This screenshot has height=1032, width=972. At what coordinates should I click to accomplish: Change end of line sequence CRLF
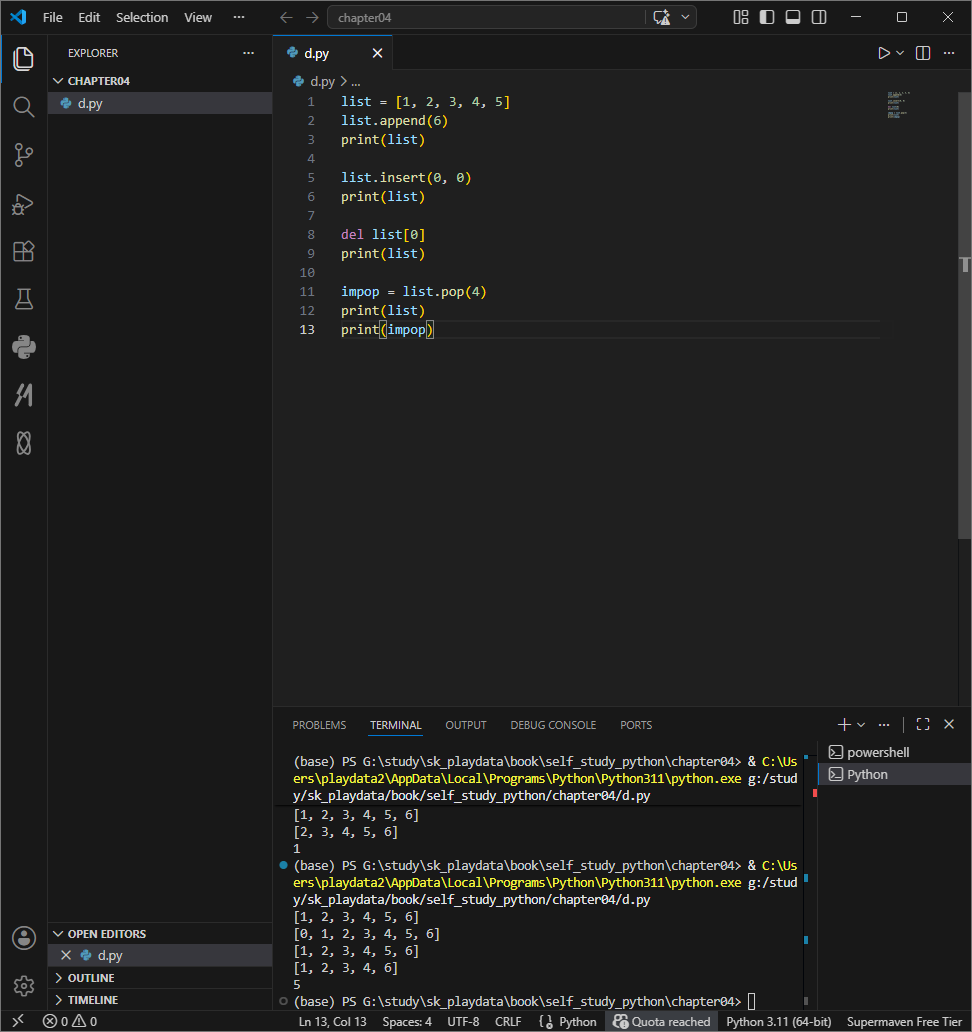(508, 1021)
